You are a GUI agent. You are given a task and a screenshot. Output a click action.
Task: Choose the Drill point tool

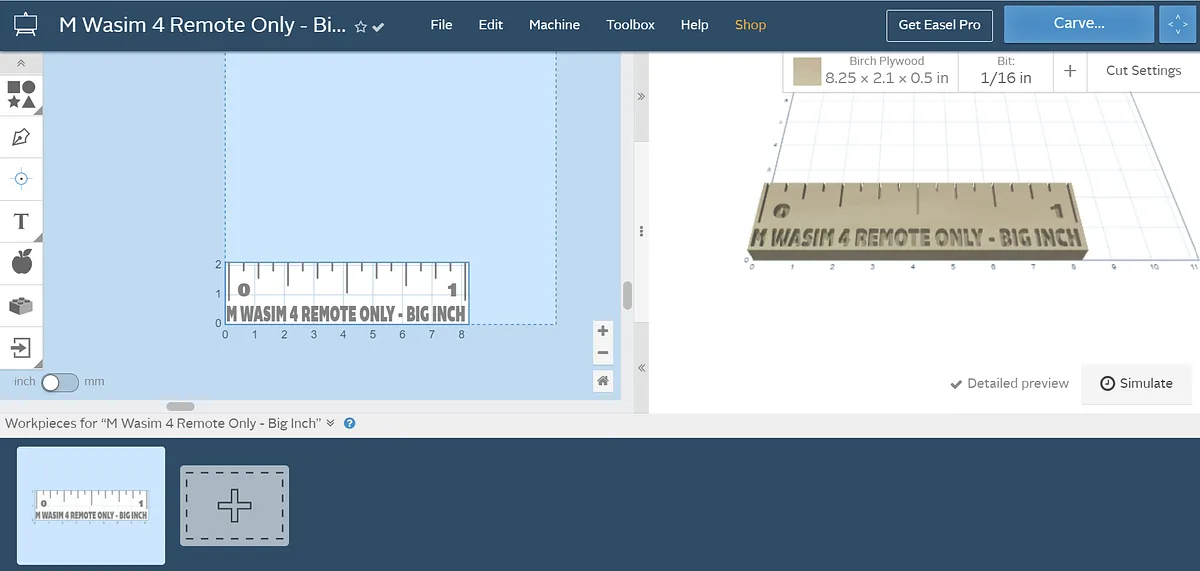(x=21, y=179)
